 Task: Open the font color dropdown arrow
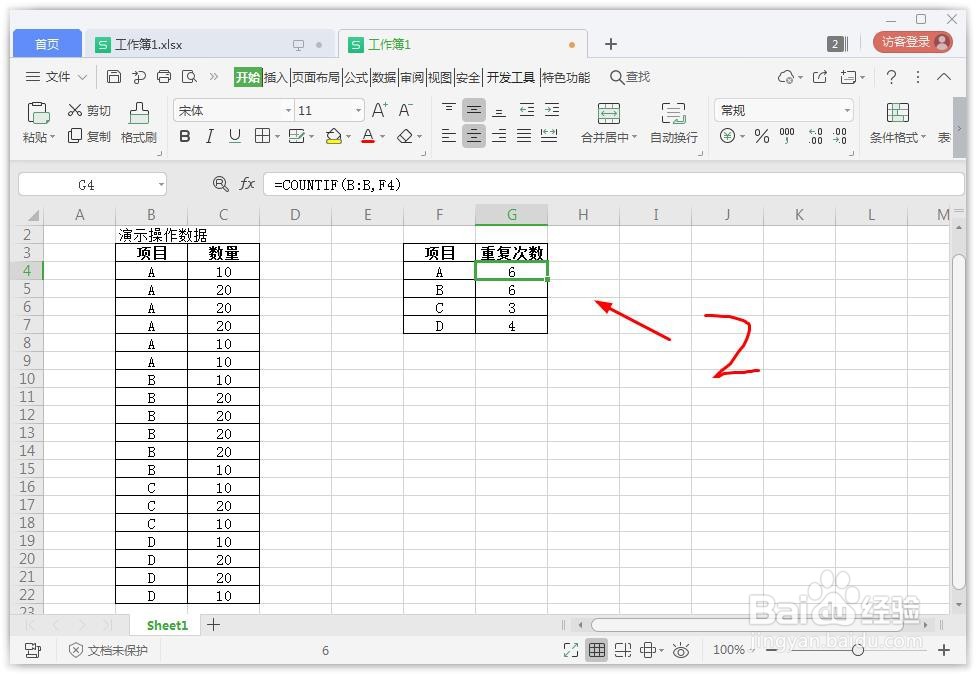[x=382, y=136]
